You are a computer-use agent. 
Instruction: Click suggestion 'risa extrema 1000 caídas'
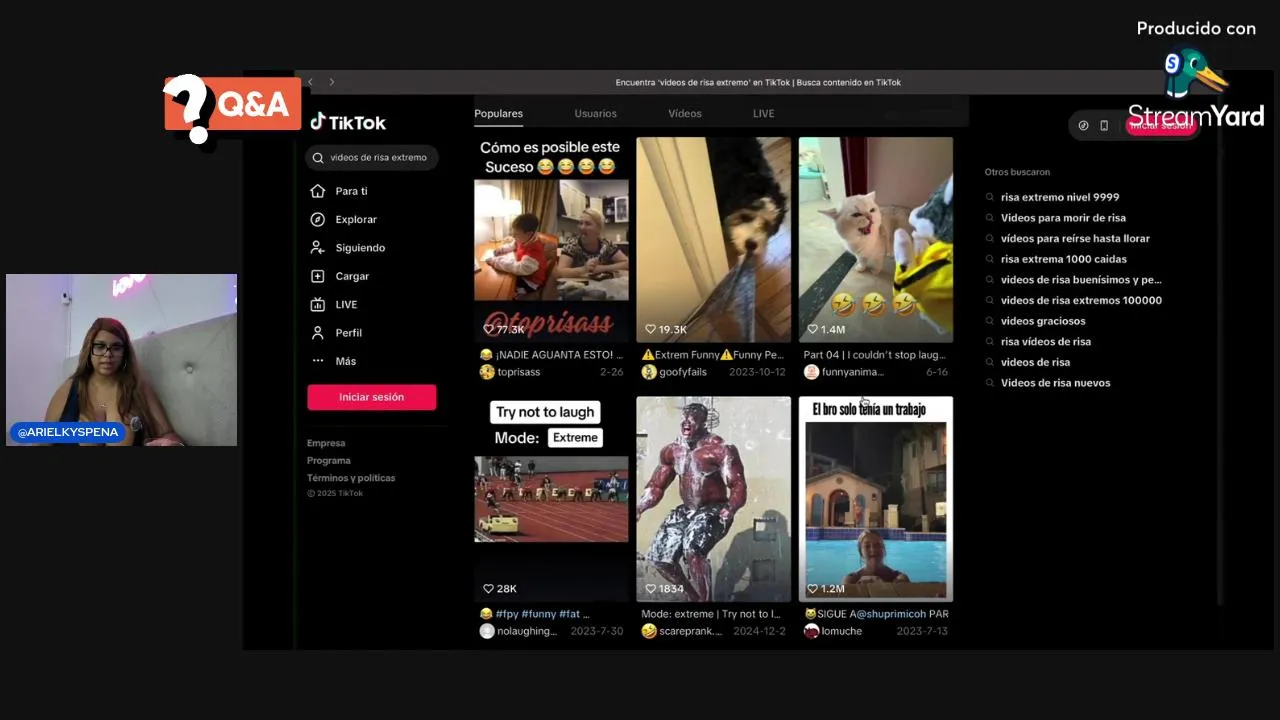pos(1063,259)
